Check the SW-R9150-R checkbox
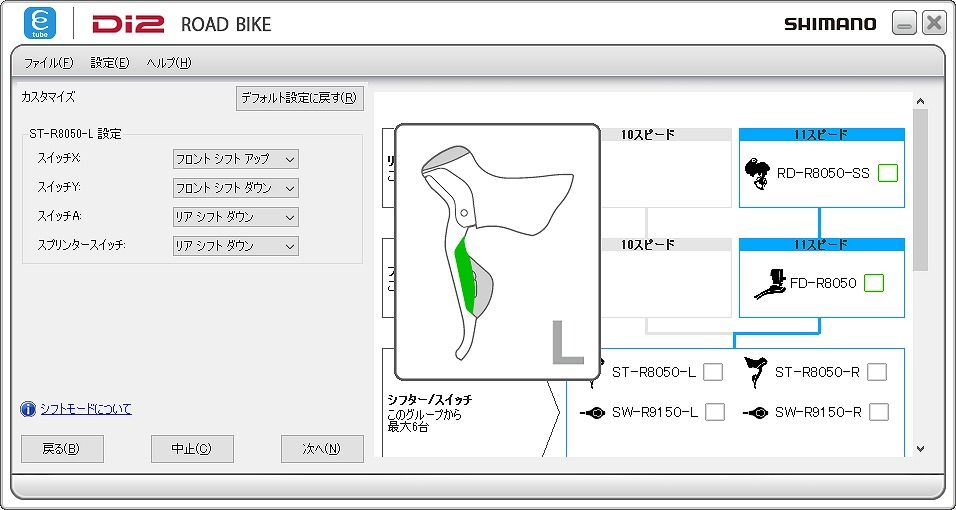The height and width of the screenshot is (510, 956). [x=879, y=412]
